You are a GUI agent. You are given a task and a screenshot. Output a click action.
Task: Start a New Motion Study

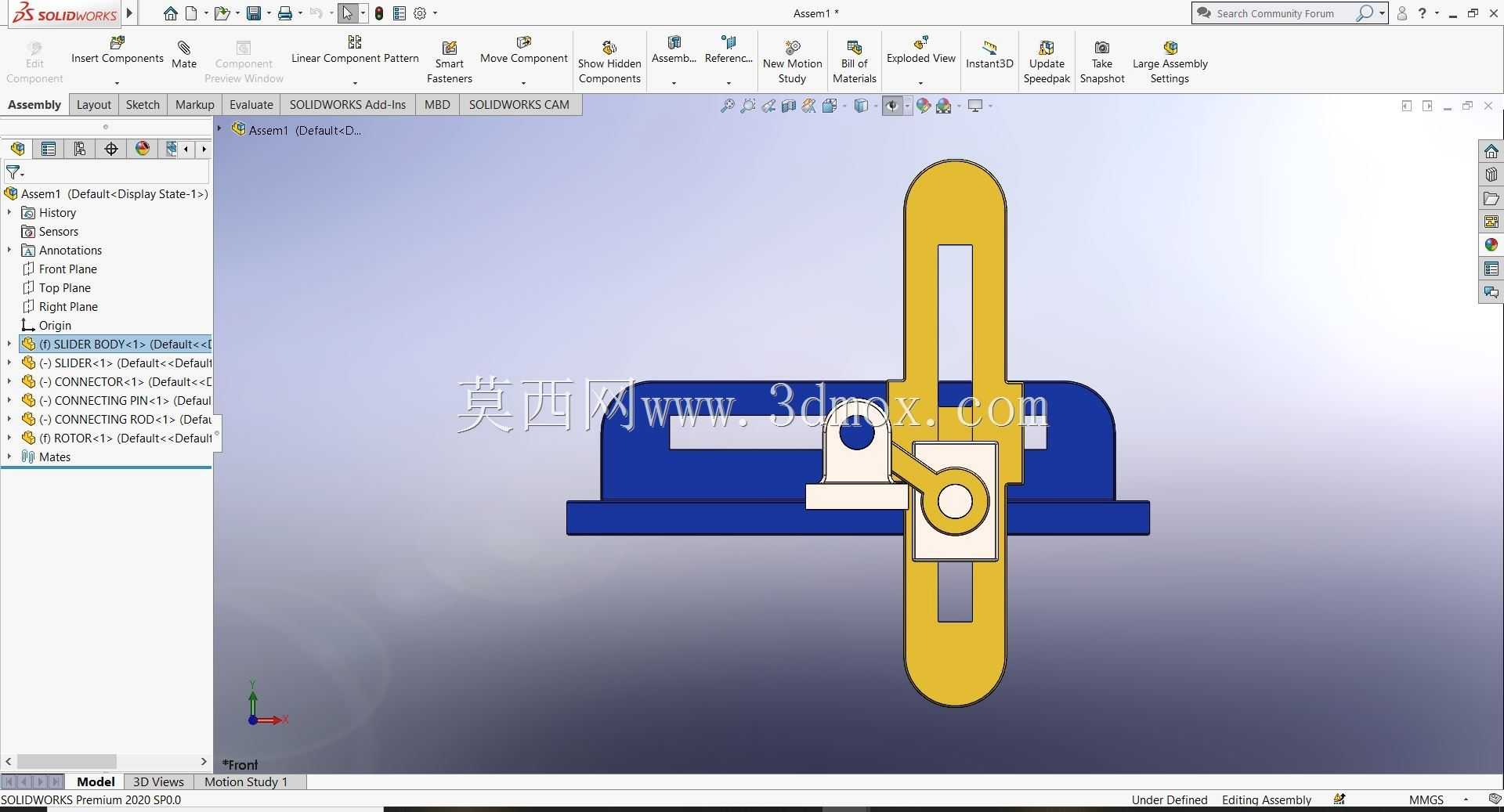pos(792,62)
